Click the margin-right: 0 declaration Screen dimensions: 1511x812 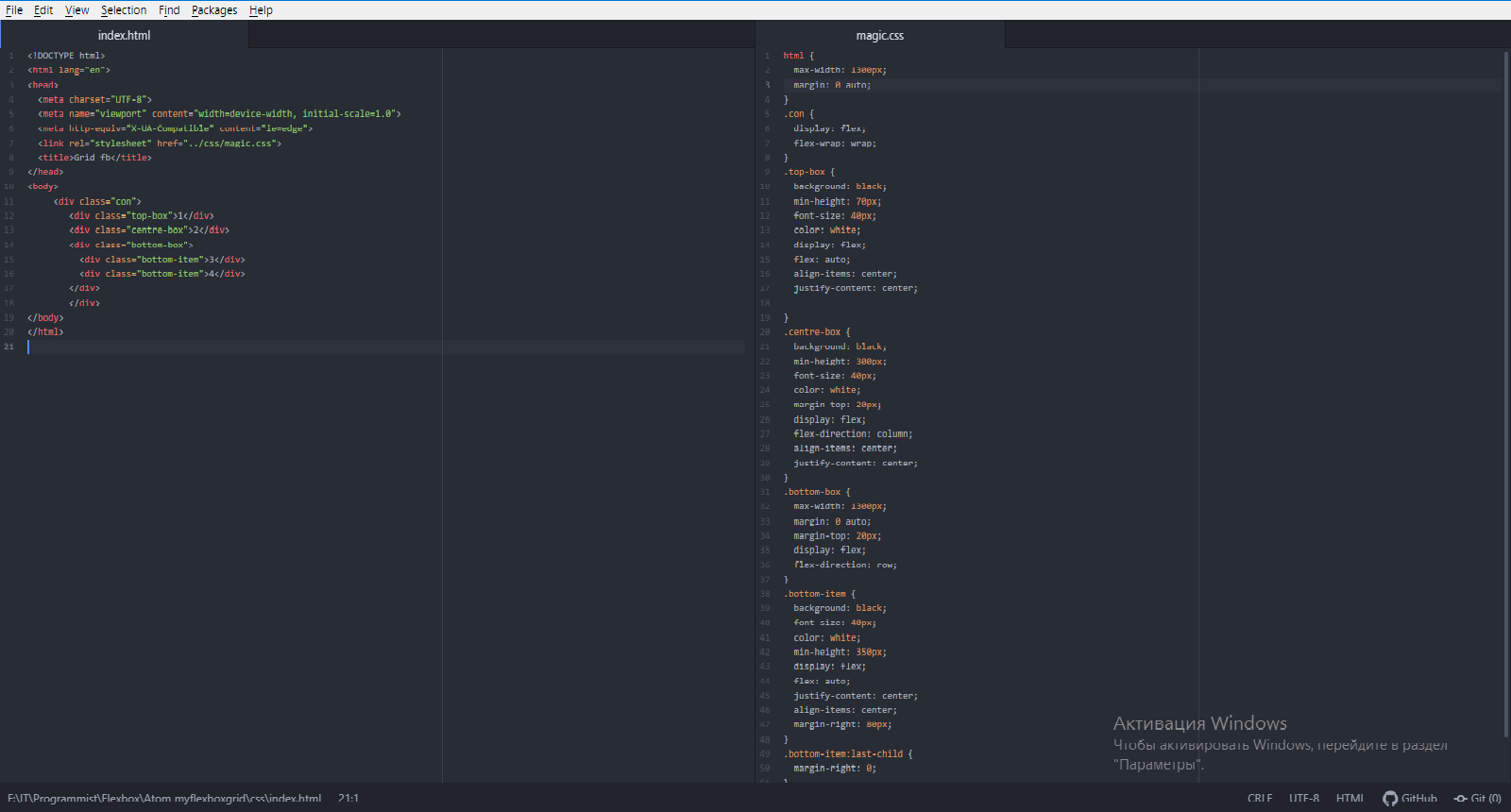point(835,769)
